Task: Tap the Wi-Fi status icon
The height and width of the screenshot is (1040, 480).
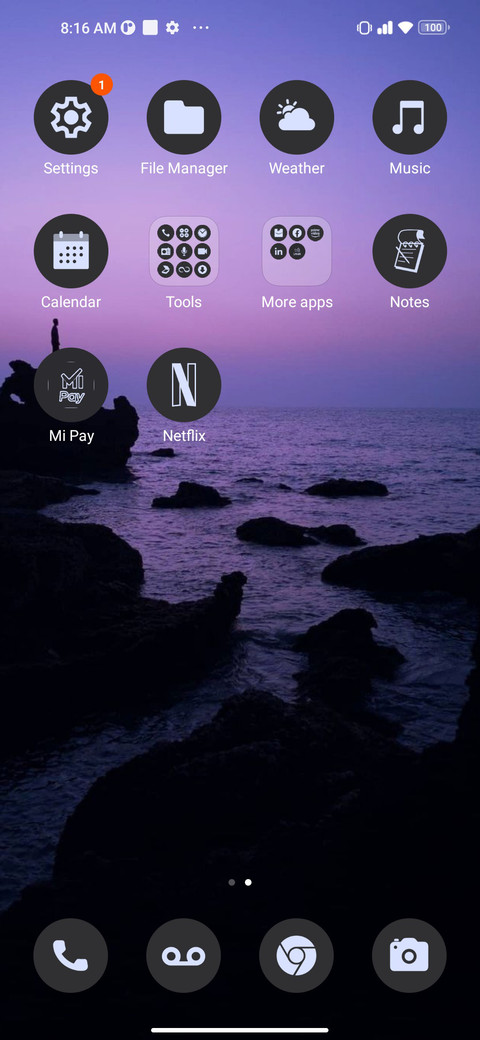Action: coord(406,28)
